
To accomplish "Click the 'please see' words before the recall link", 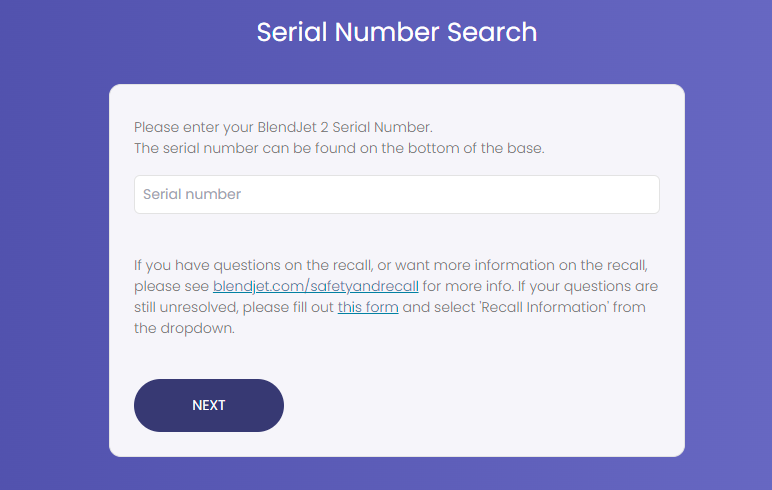I will [x=171, y=286].
